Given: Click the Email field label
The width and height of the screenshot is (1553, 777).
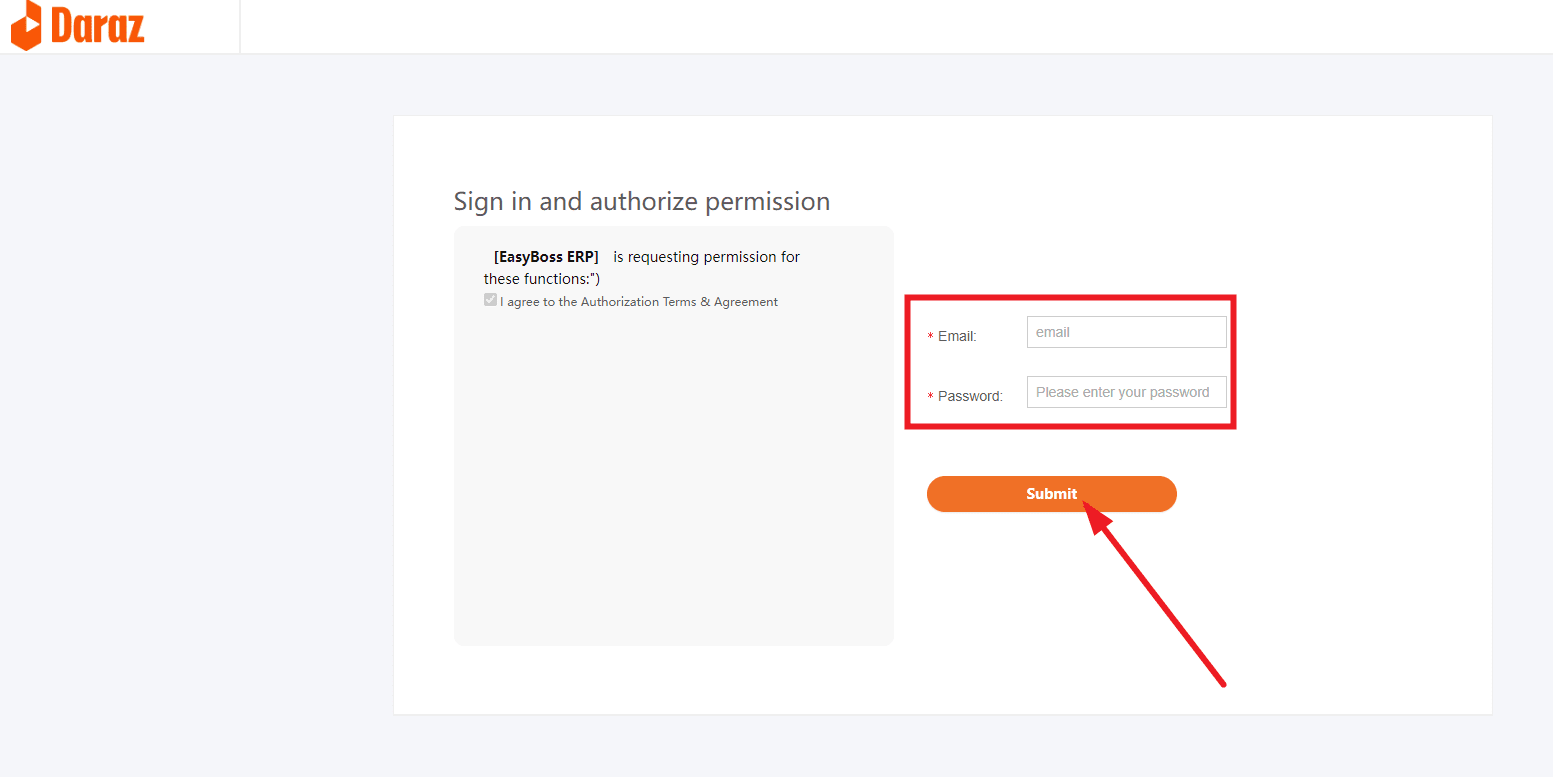Looking at the screenshot, I should (957, 337).
